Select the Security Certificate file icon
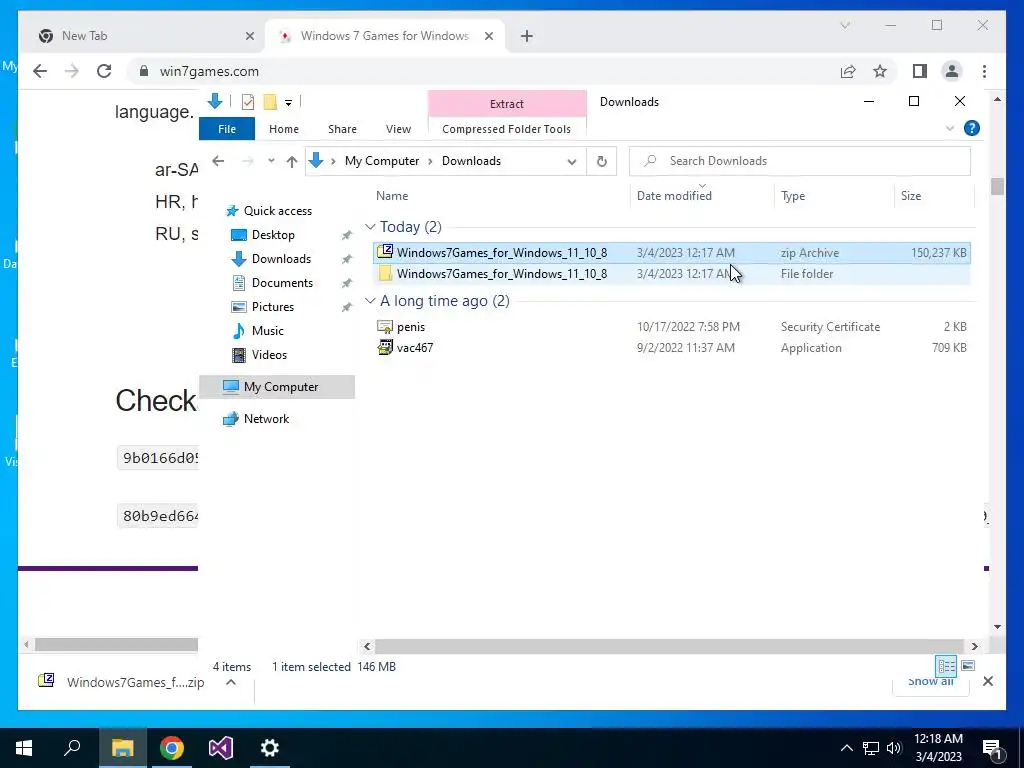 click(385, 327)
